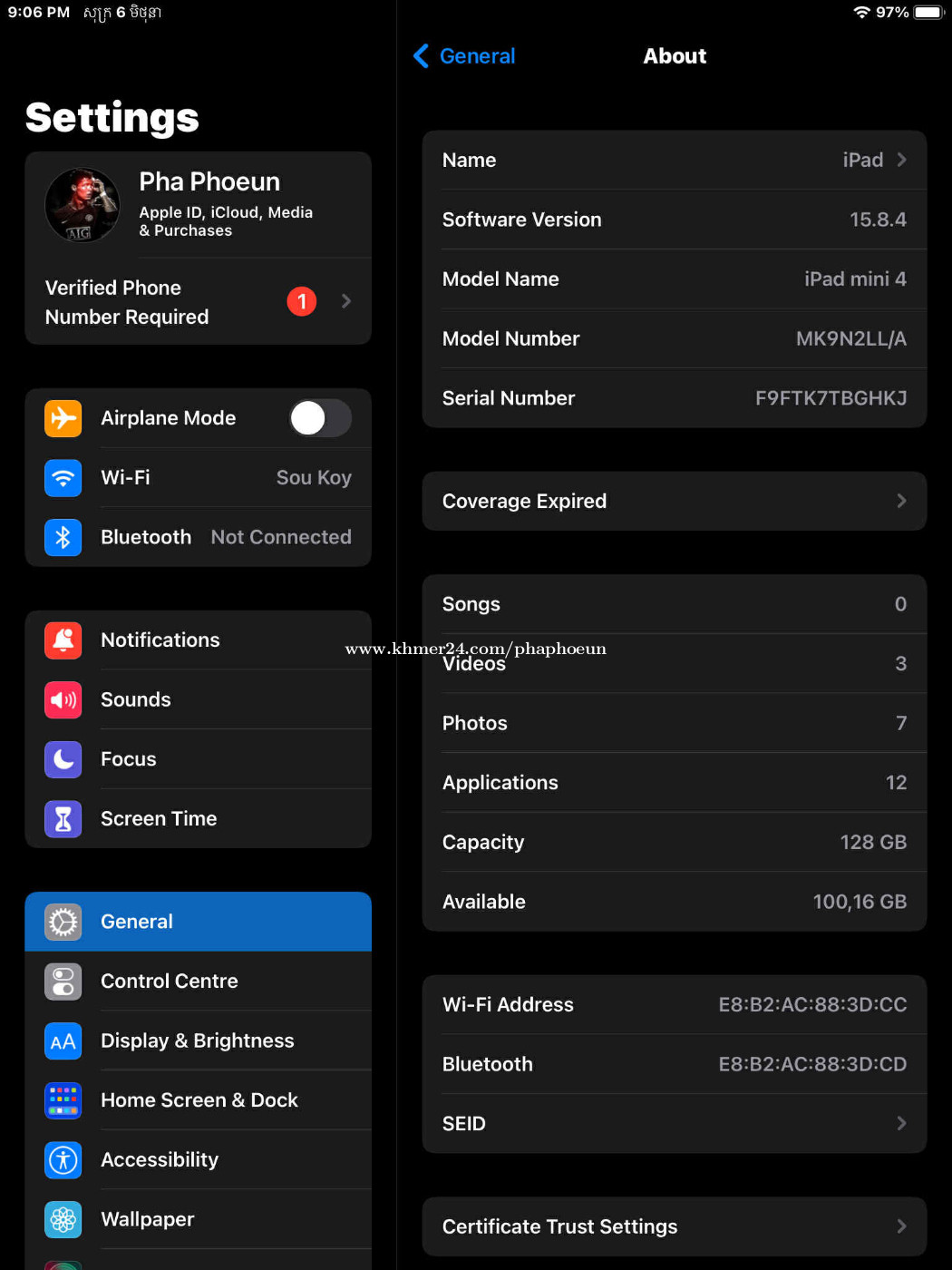Tap Certificate Trust Settings label
This screenshot has height=1270, width=952.
[x=559, y=1226]
